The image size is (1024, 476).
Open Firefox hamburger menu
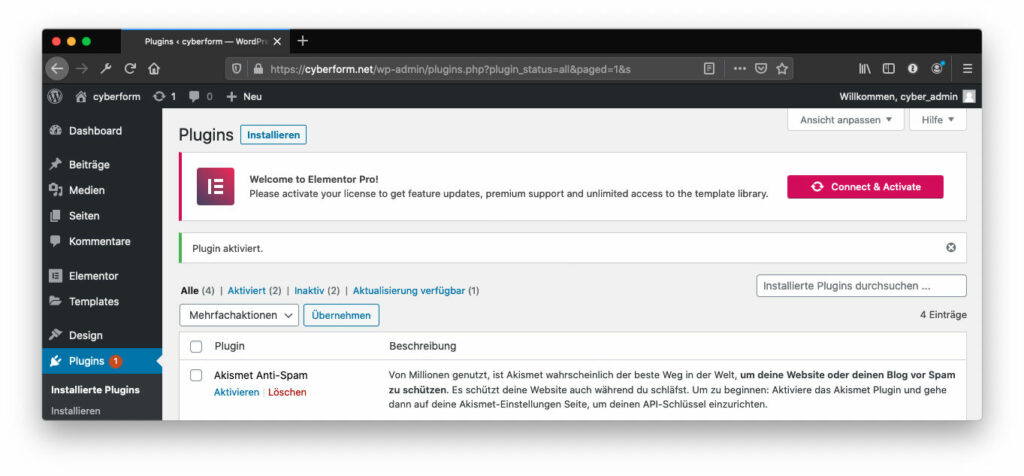(968, 69)
